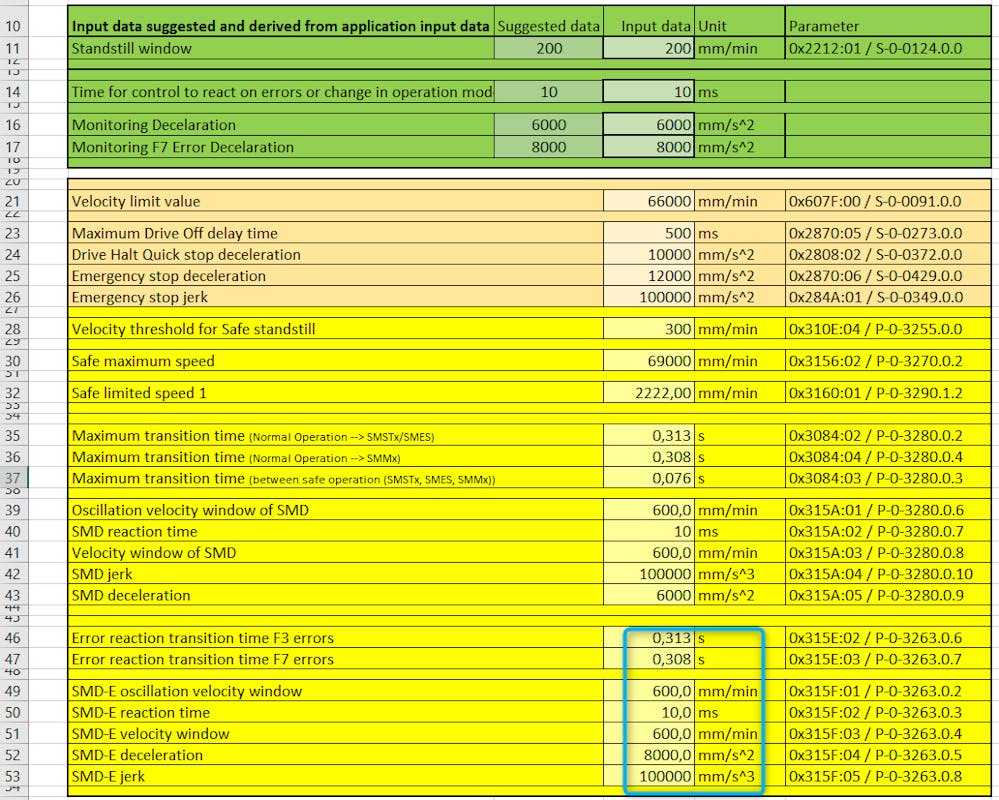The width and height of the screenshot is (999, 800).
Task: Select SMD jerk value 100000 in row 42
Action: [x=649, y=575]
